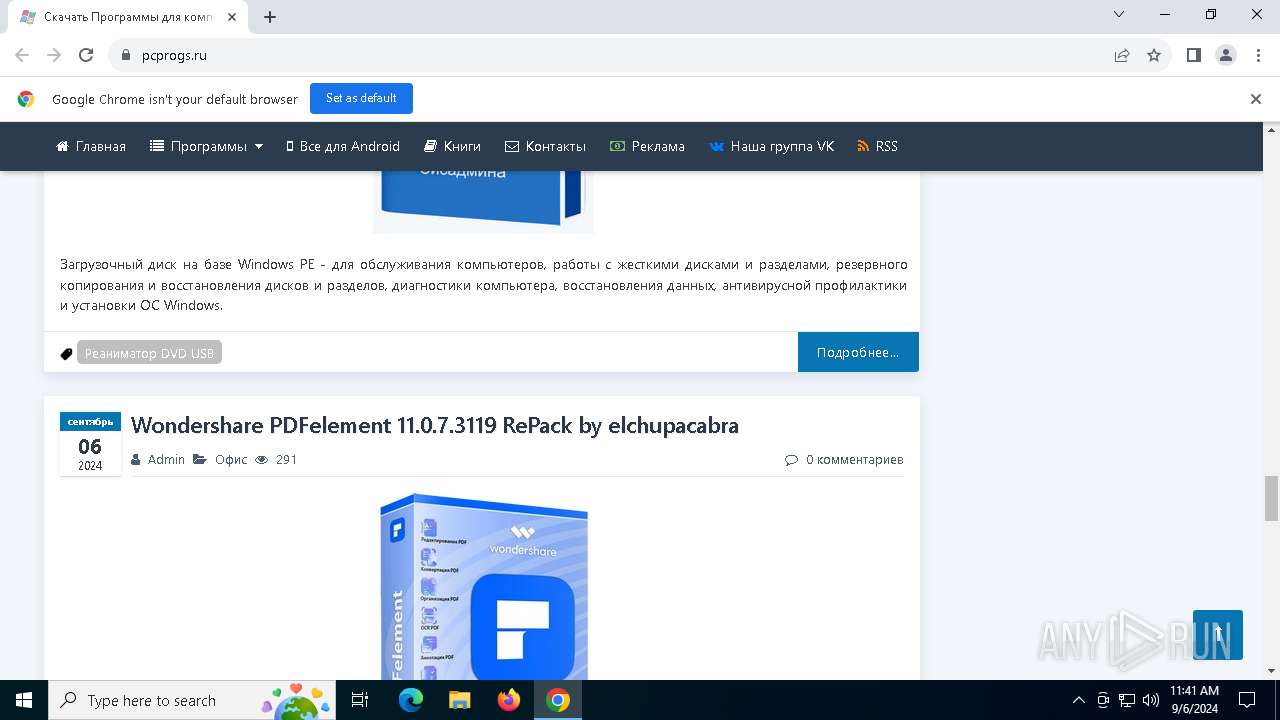Click the page vertical scrollbar thumb
Viewport: 1280px width, 720px height.
pyautogui.click(x=1271, y=498)
